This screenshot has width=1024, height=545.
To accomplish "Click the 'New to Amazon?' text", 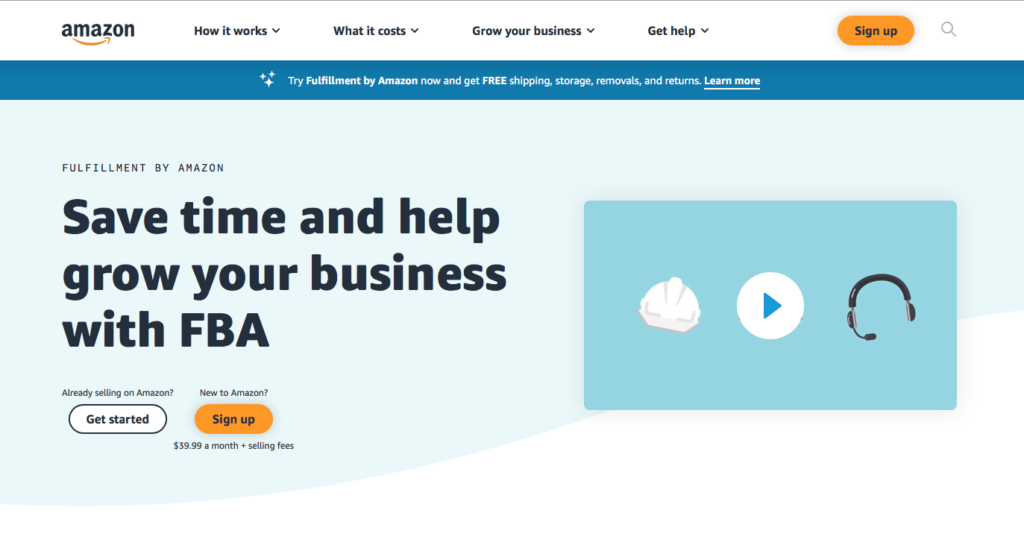I will (x=234, y=393).
